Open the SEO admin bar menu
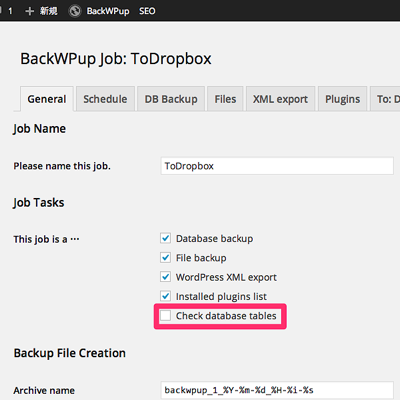This screenshot has height=400, width=400. [x=147, y=11]
